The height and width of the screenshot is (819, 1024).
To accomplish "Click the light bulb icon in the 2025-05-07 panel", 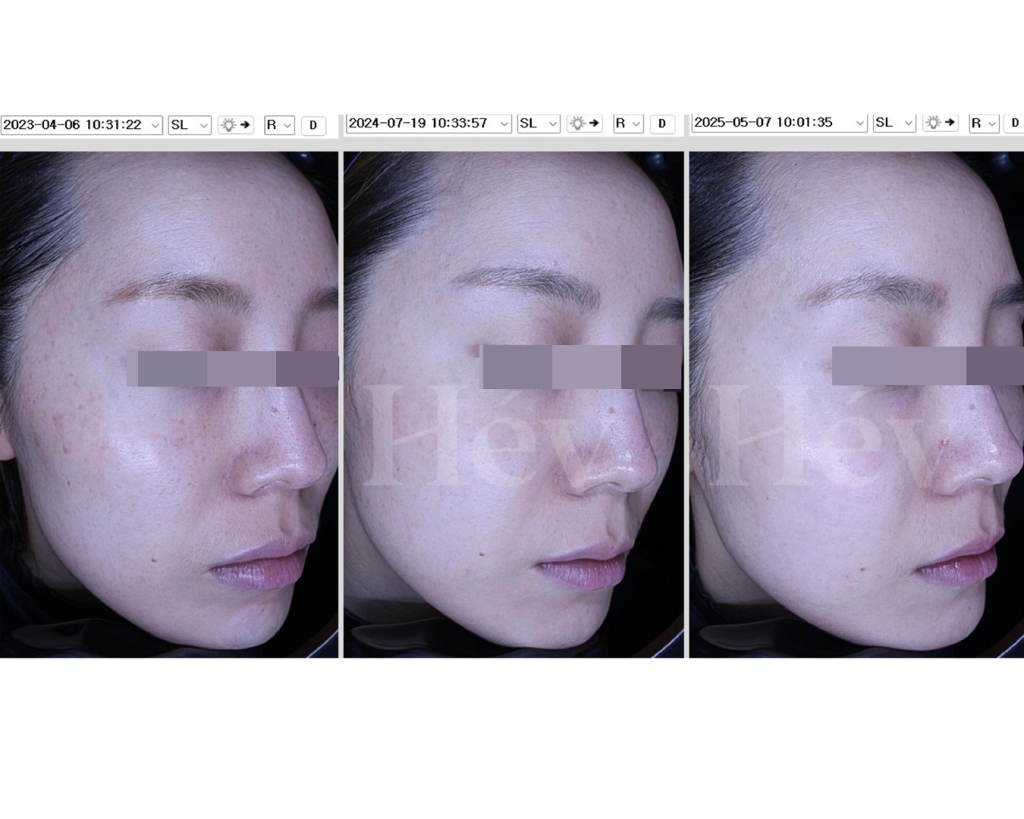I will (x=940, y=123).
